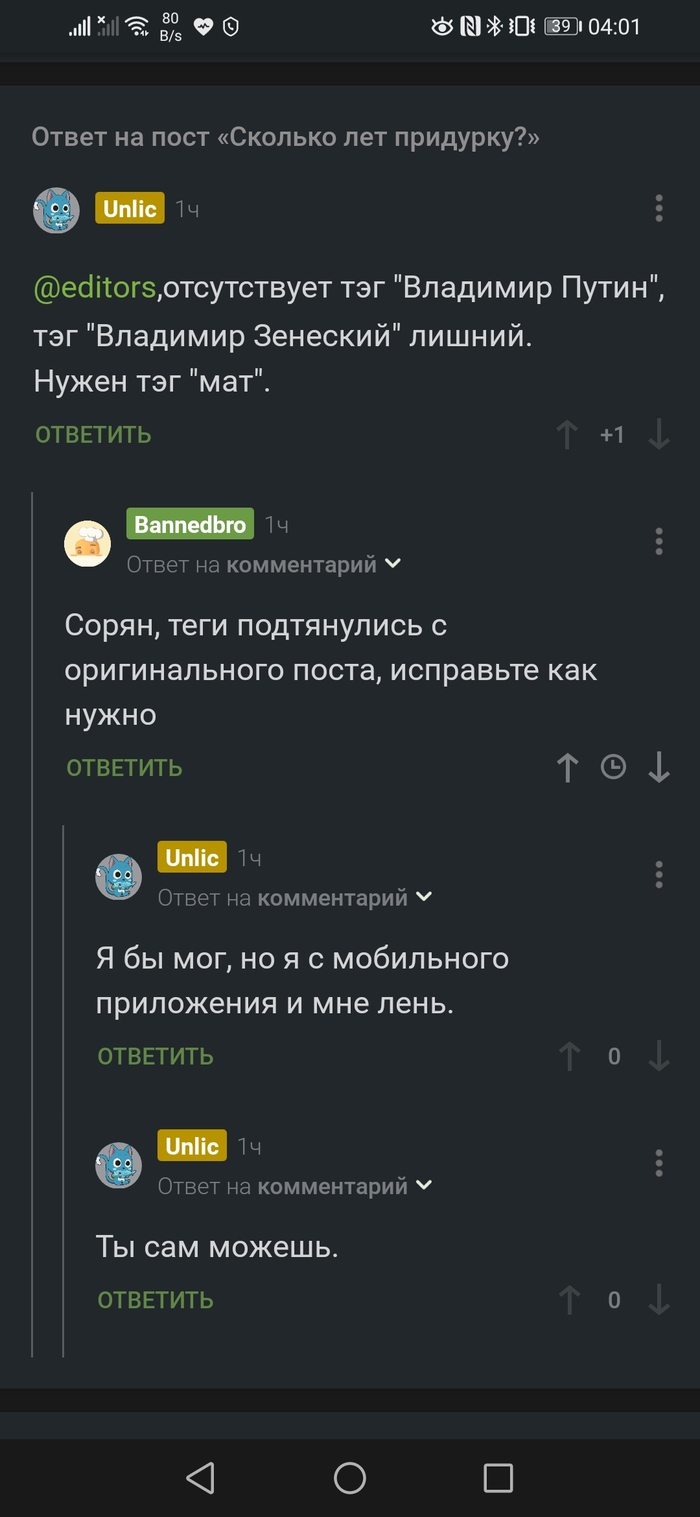
Task: Tap the Android back navigation button
Action: point(201,1477)
